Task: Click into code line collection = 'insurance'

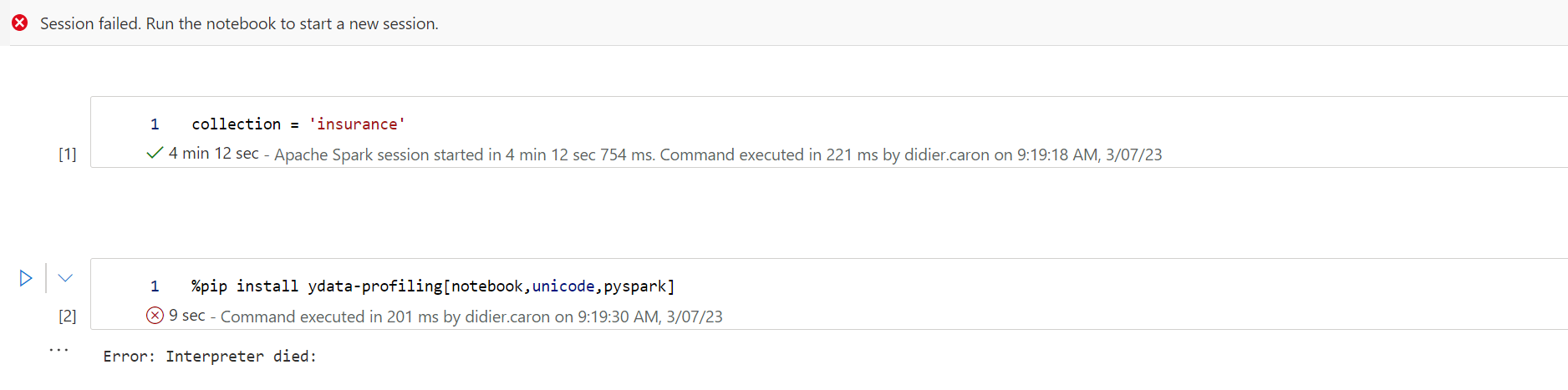Action: pyautogui.click(x=298, y=124)
